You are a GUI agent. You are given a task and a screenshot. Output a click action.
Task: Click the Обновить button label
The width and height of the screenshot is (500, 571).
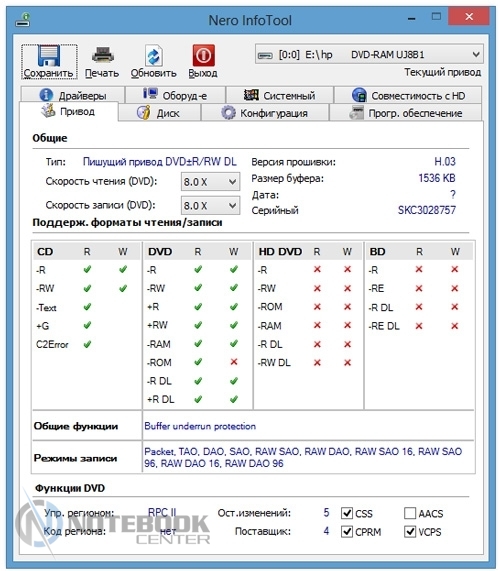153,73
